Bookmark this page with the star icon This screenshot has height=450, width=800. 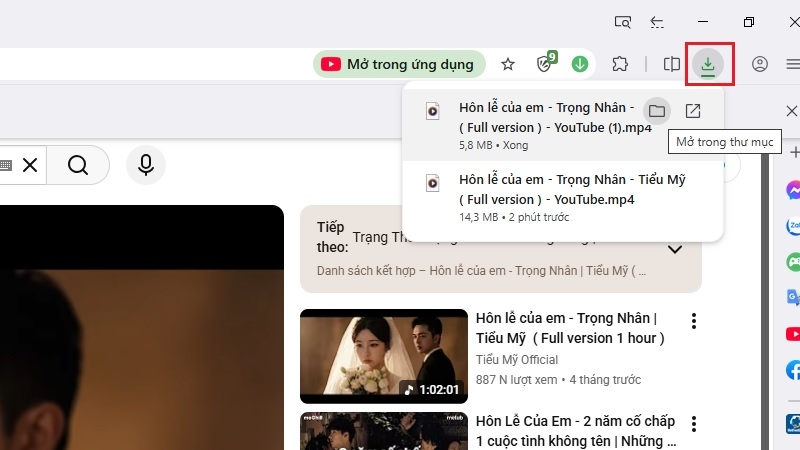pos(508,64)
